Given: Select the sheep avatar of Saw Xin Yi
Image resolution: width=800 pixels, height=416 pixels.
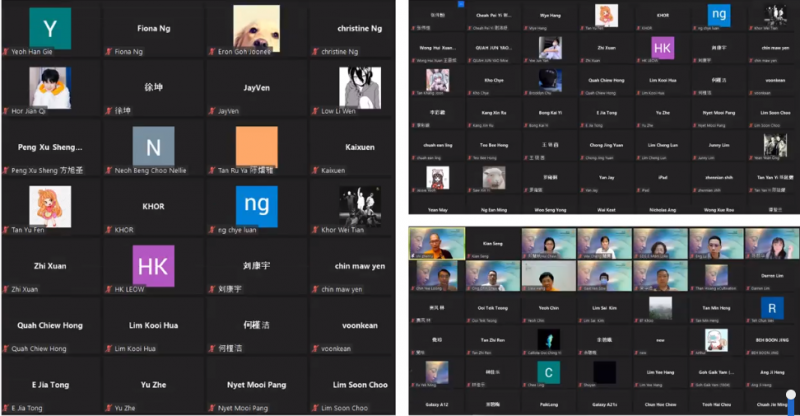Looking at the screenshot, I should tap(493, 178).
